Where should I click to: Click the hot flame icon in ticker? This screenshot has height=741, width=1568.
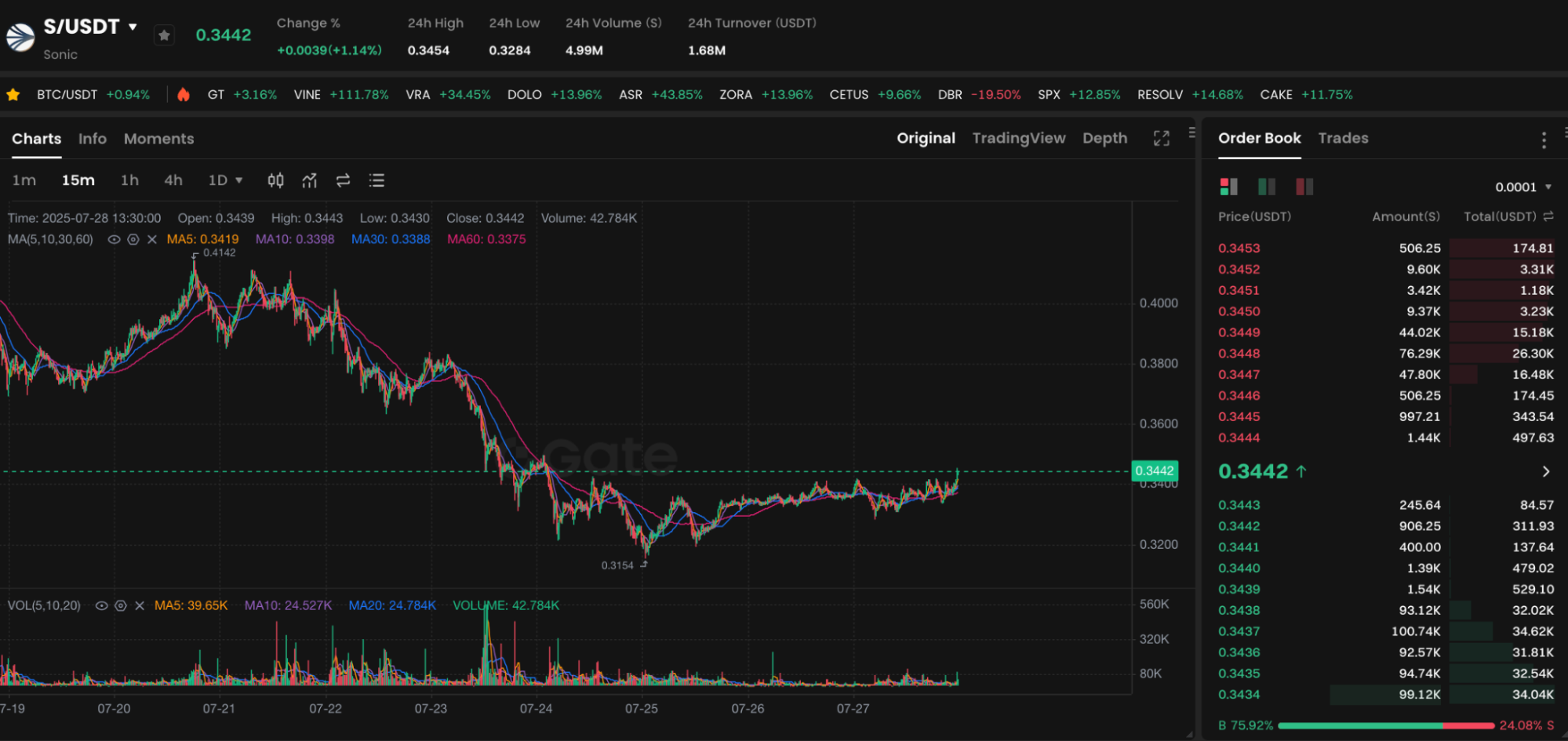tap(184, 95)
